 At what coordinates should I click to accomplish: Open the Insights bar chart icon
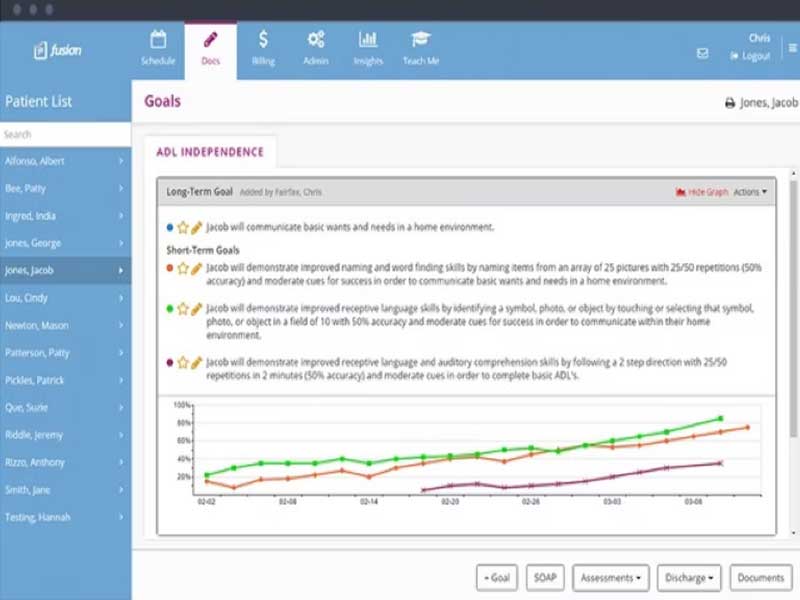tap(368, 39)
